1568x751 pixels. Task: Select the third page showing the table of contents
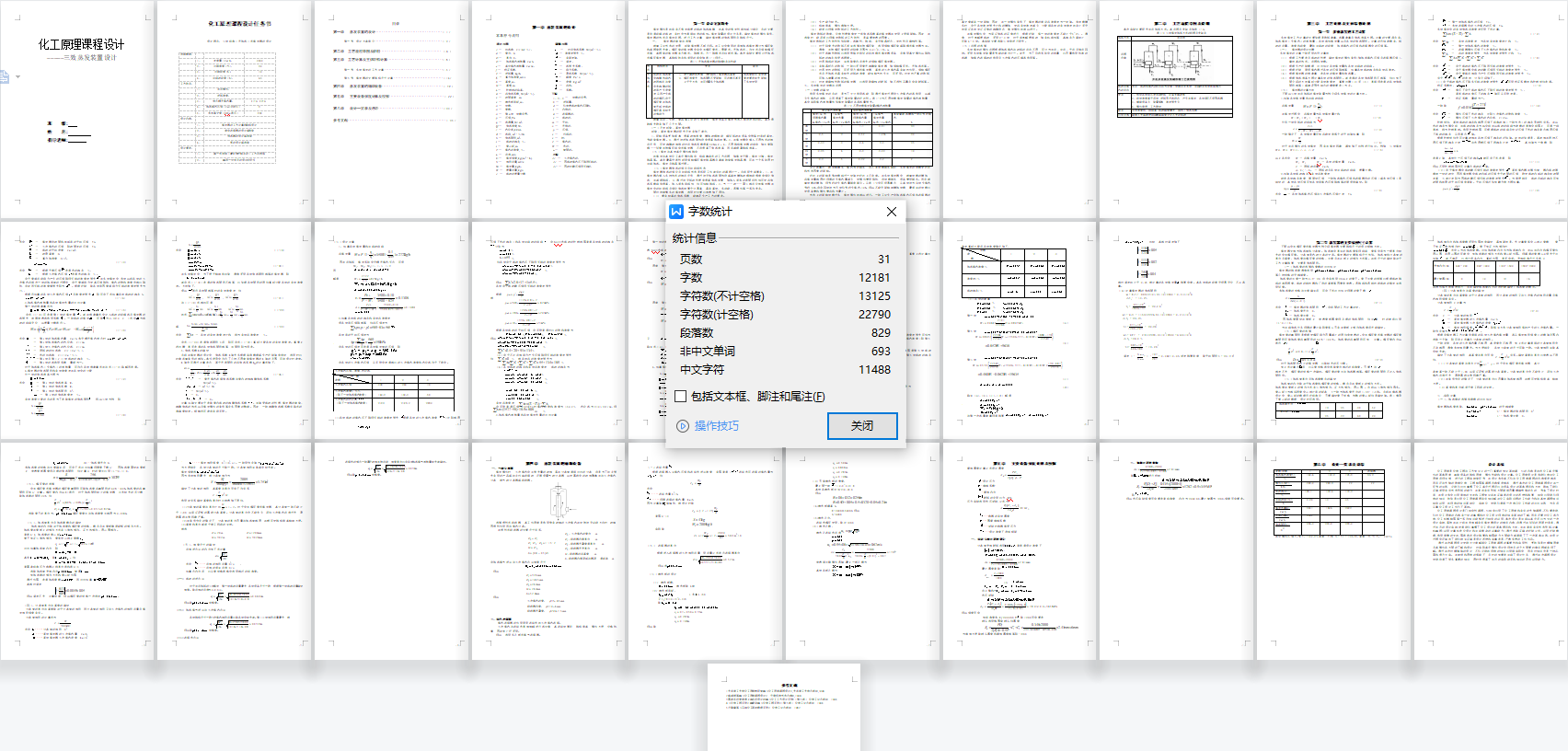tap(391, 110)
